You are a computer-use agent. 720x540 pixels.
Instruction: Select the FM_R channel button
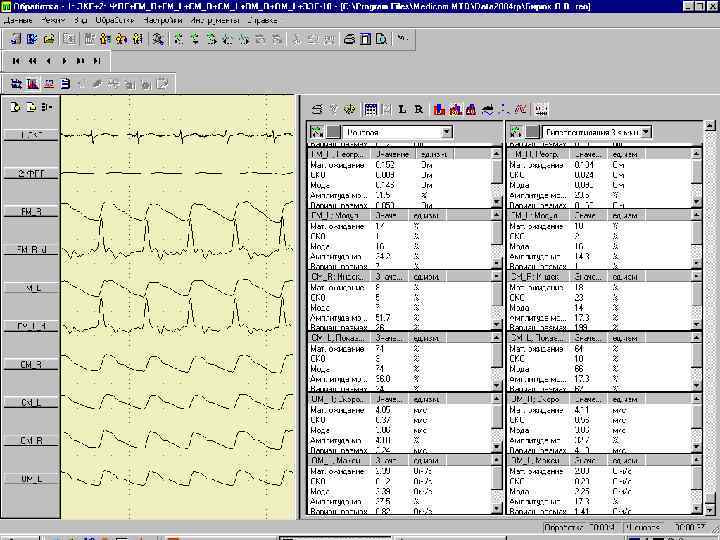[x=31, y=212]
